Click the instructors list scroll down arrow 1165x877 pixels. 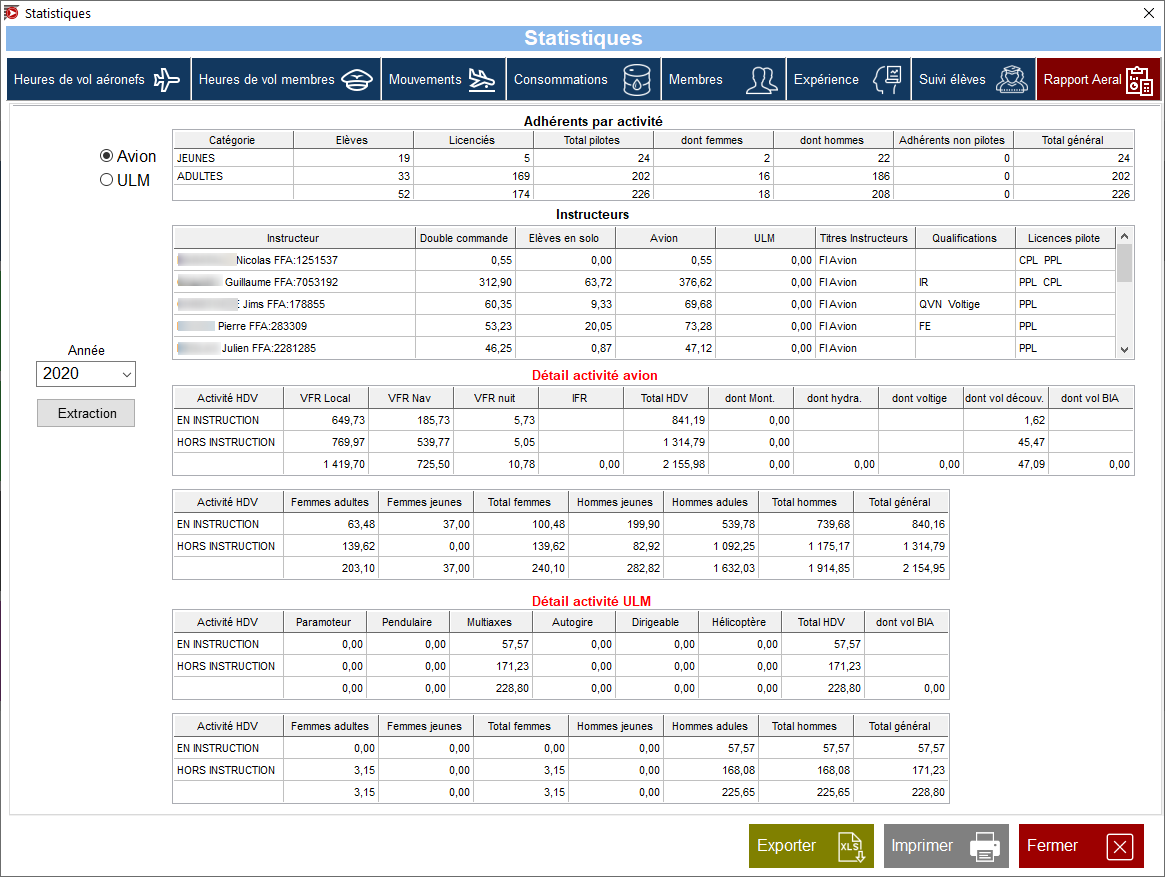pos(1125,350)
